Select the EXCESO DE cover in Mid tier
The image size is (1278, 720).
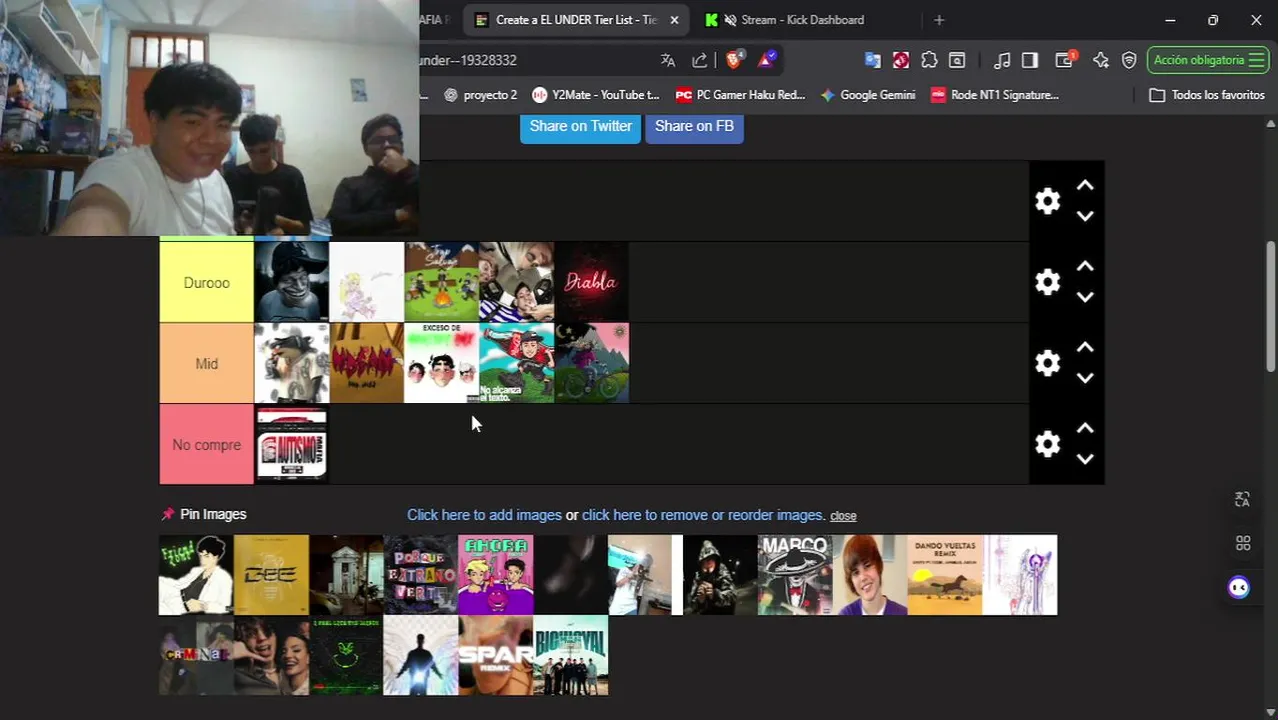point(442,363)
